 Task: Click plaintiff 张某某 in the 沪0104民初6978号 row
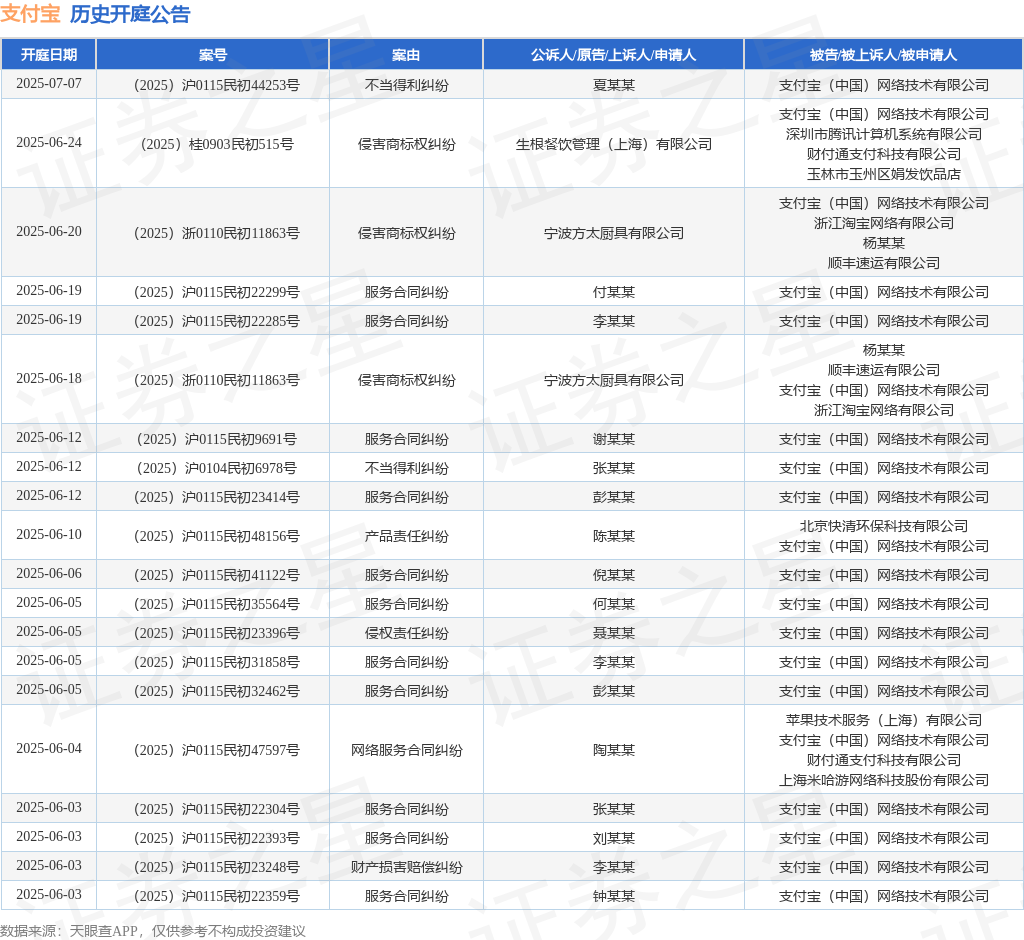614,468
